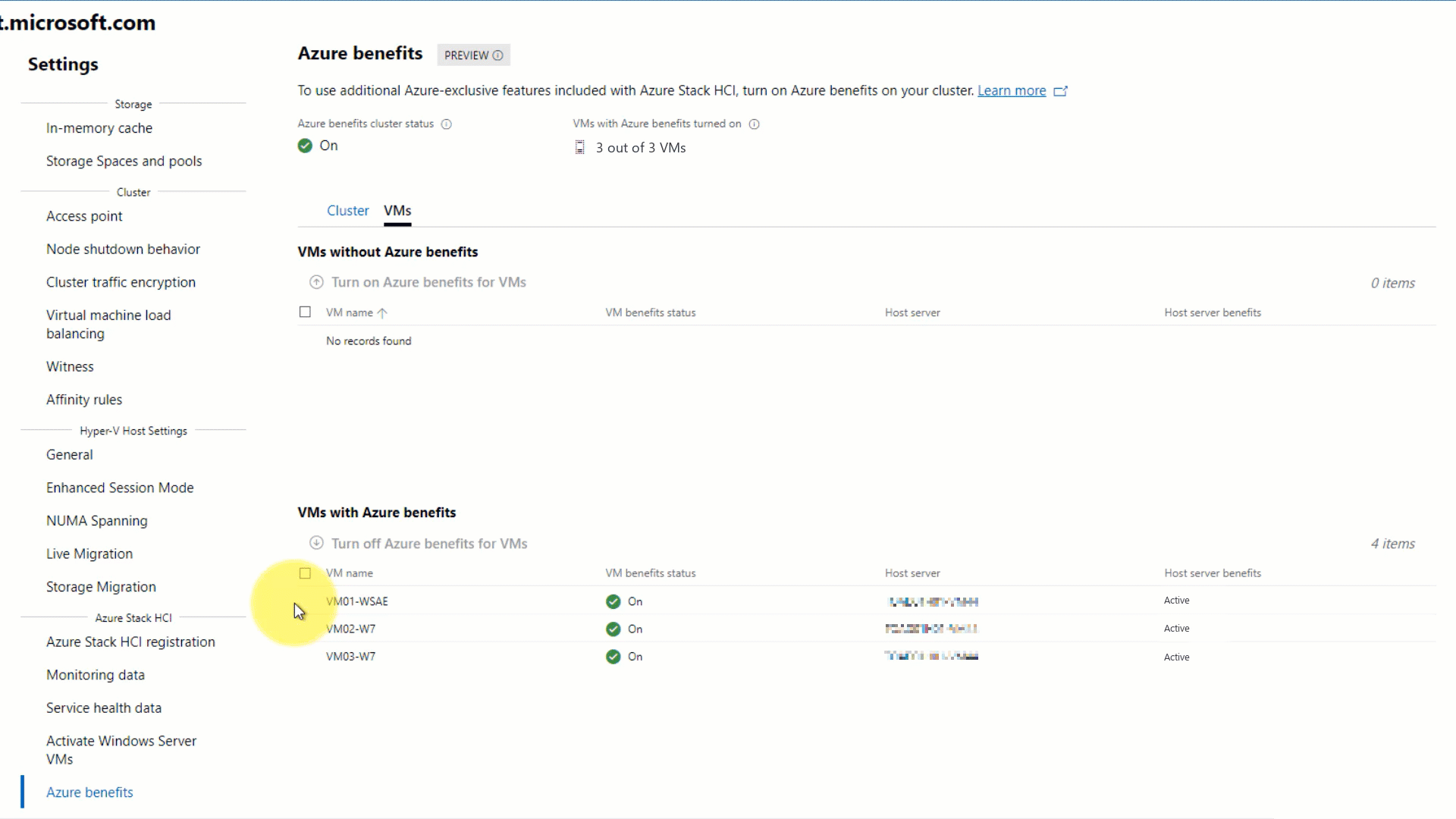The image size is (1456, 819).
Task: Expand the Cluster section in sidebar
Action: [x=133, y=192]
